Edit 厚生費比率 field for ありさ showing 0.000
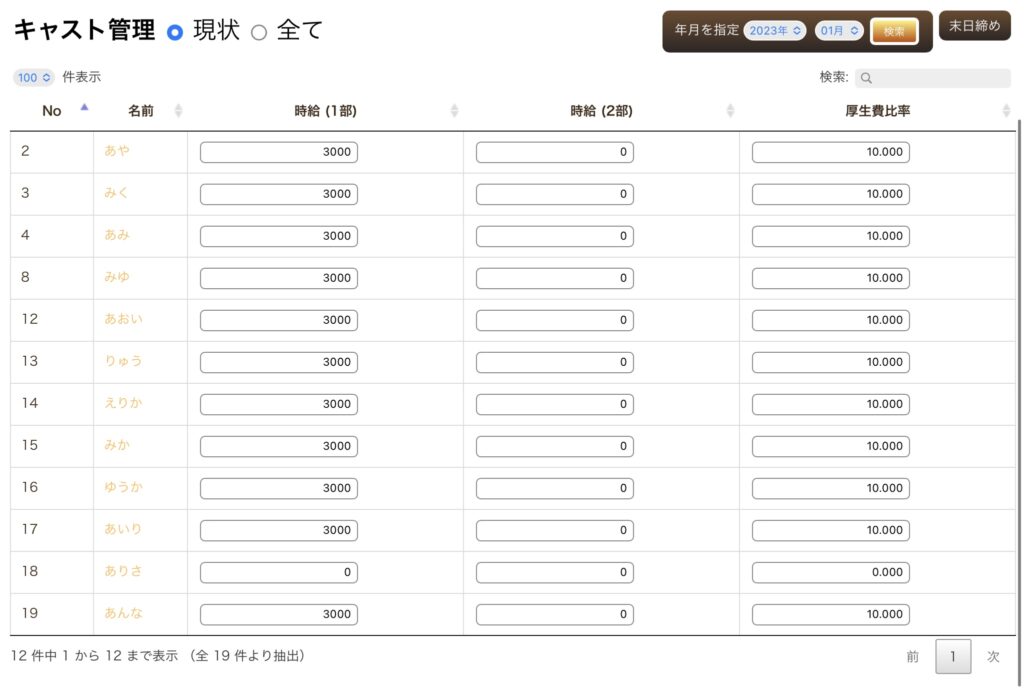Image resolution: width=1024 pixels, height=689 pixels. point(831,572)
